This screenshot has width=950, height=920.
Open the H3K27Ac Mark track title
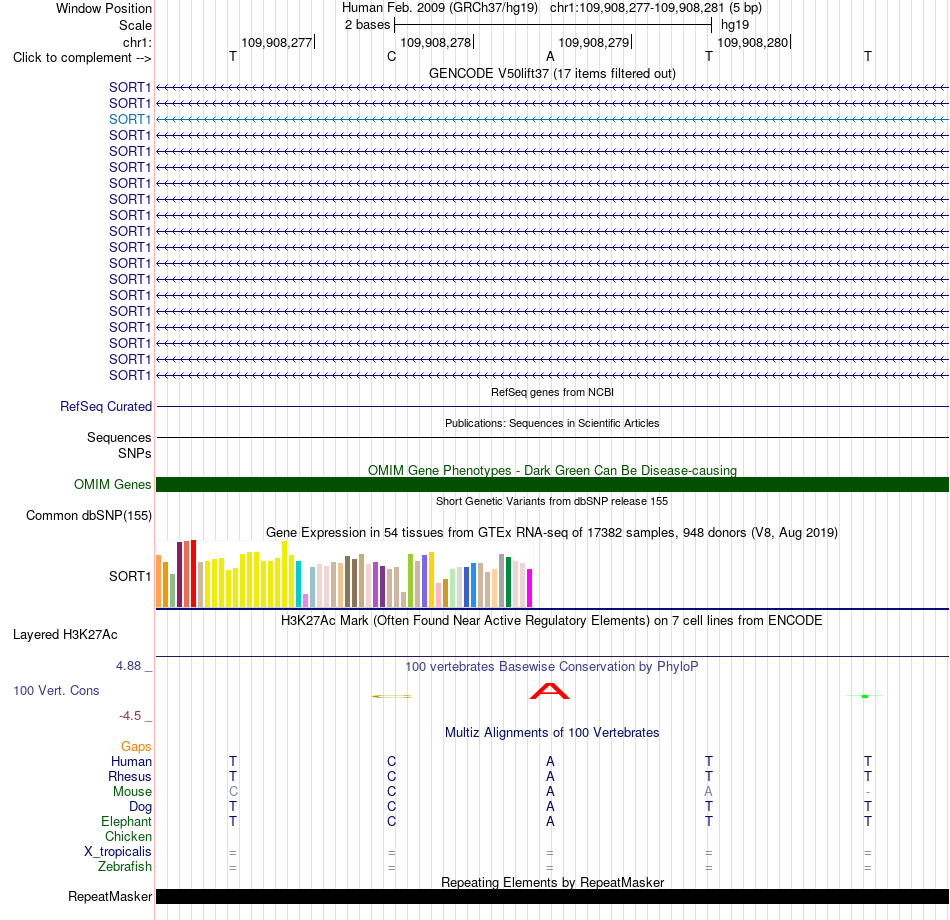click(x=552, y=621)
